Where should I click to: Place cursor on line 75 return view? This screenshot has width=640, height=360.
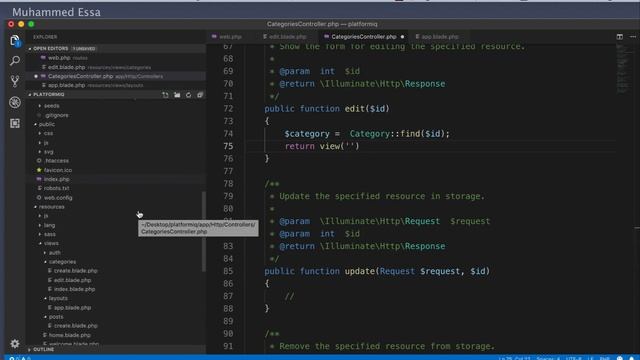pos(322,146)
